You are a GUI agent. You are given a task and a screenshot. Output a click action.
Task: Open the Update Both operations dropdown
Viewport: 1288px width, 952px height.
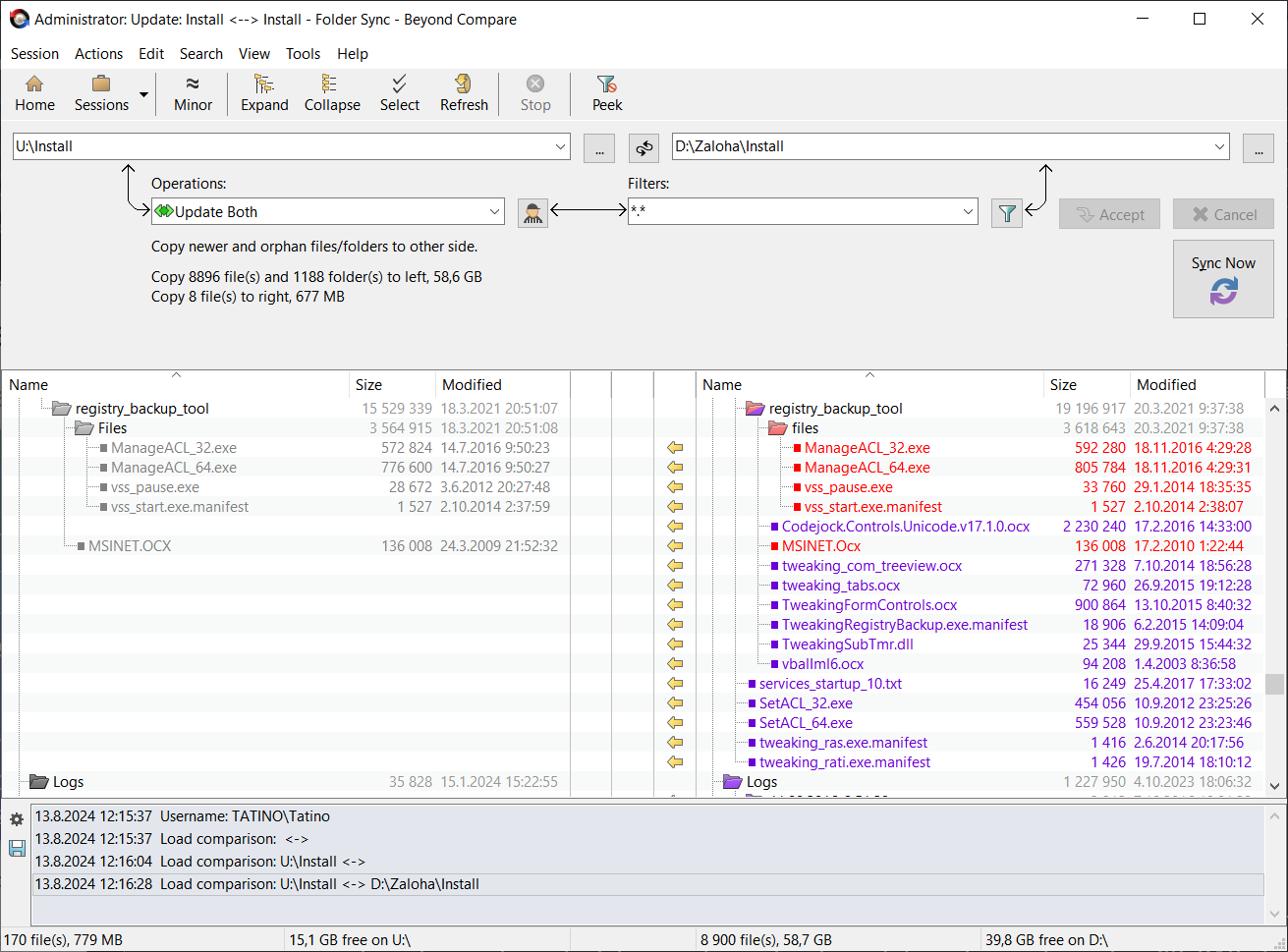(x=494, y=212)
